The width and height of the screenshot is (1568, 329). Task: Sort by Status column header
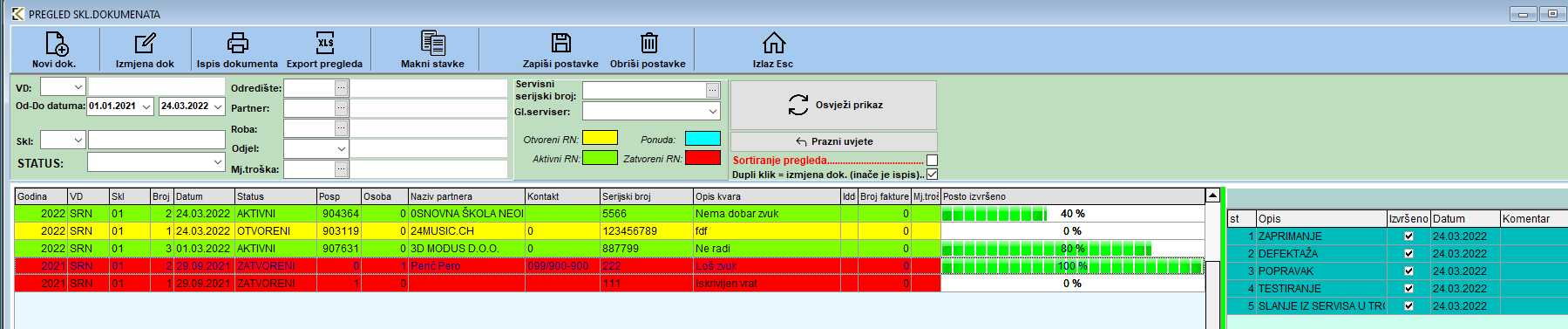275,196
